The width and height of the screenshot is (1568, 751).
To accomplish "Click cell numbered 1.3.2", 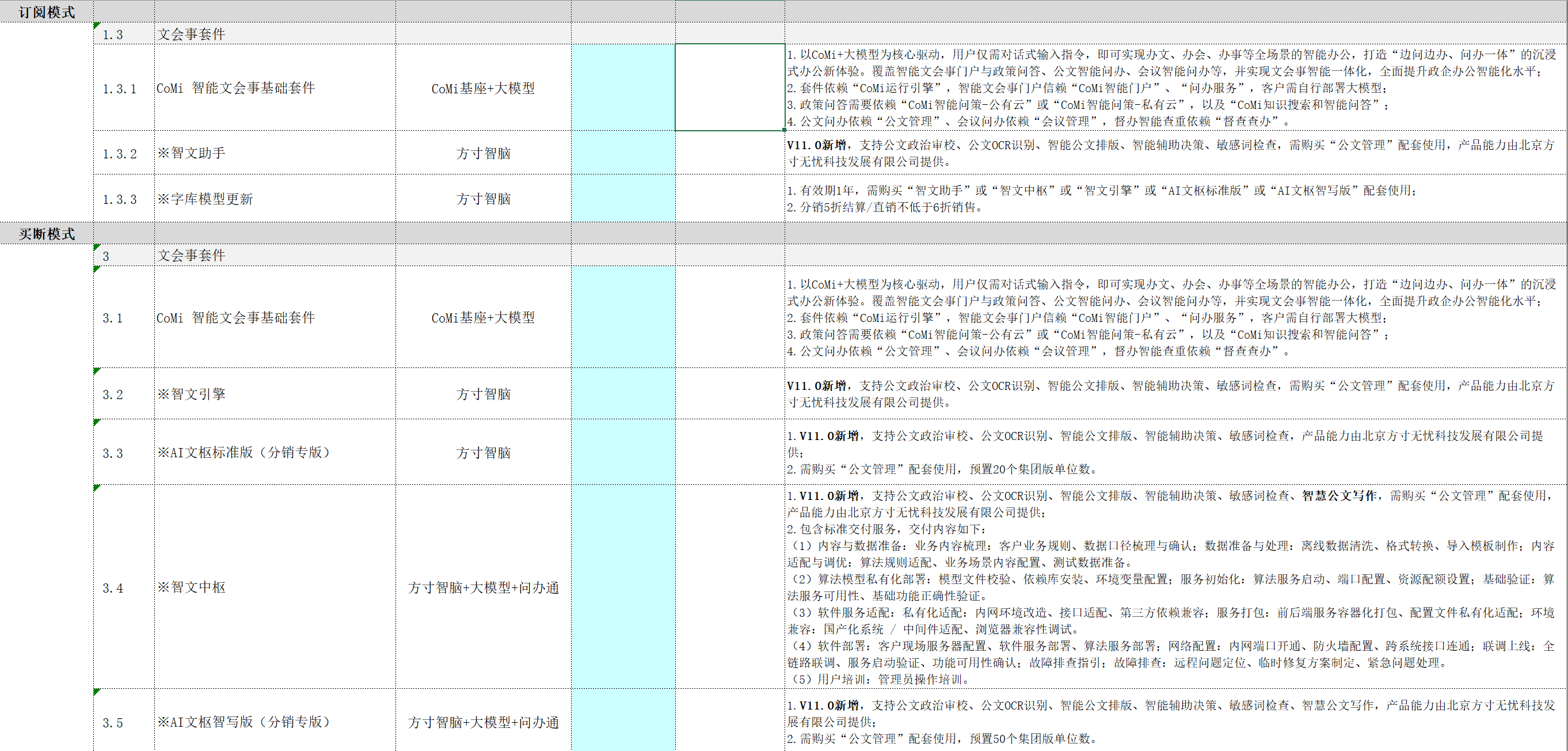I will pos(124,153).
